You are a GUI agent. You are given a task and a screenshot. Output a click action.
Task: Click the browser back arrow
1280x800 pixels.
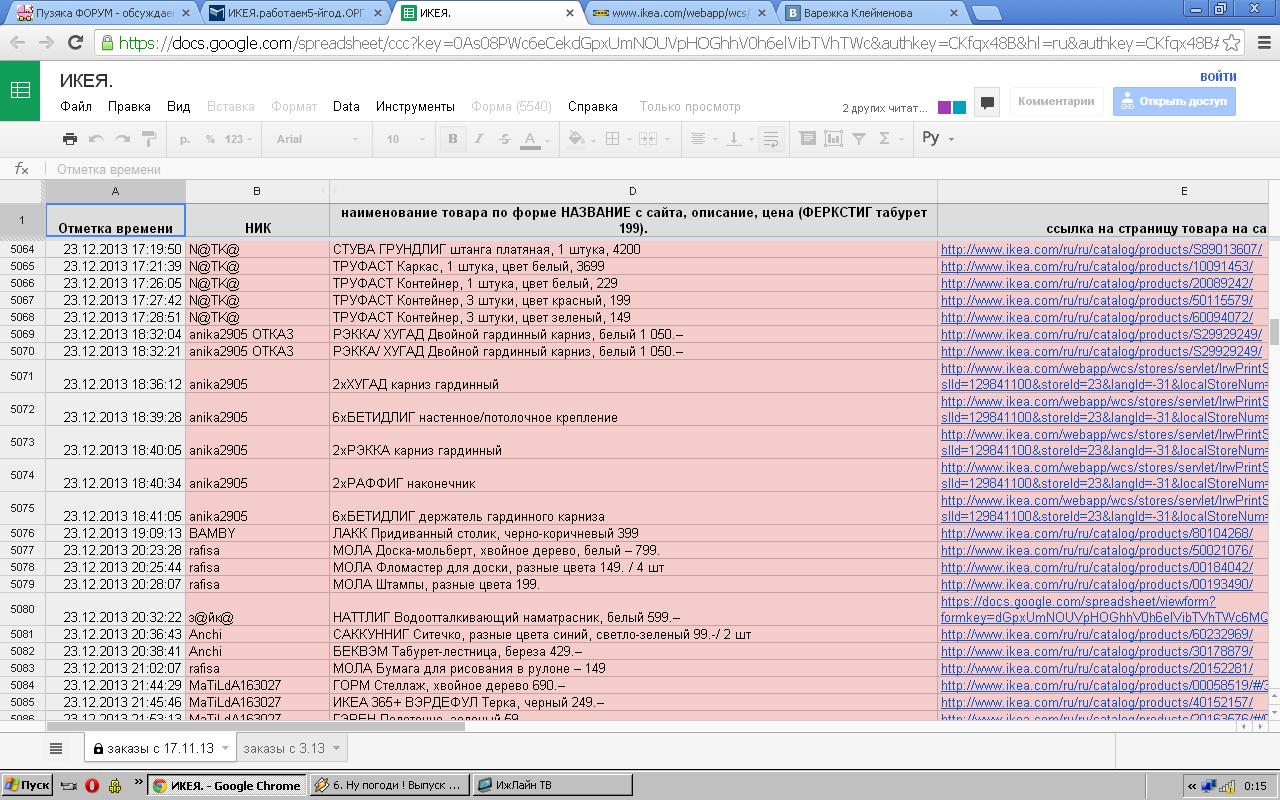pos(17,43)
